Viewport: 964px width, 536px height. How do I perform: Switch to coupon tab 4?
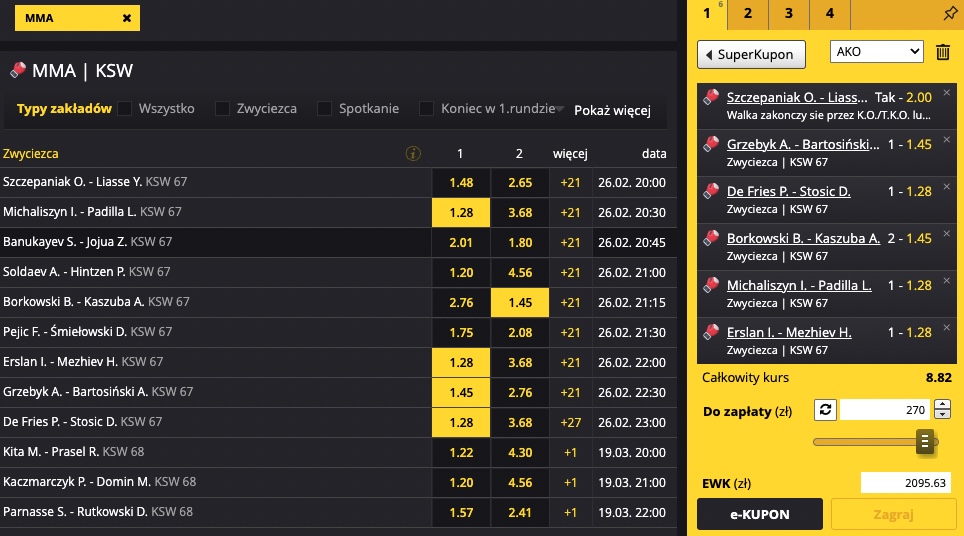(x=830, y=14)
